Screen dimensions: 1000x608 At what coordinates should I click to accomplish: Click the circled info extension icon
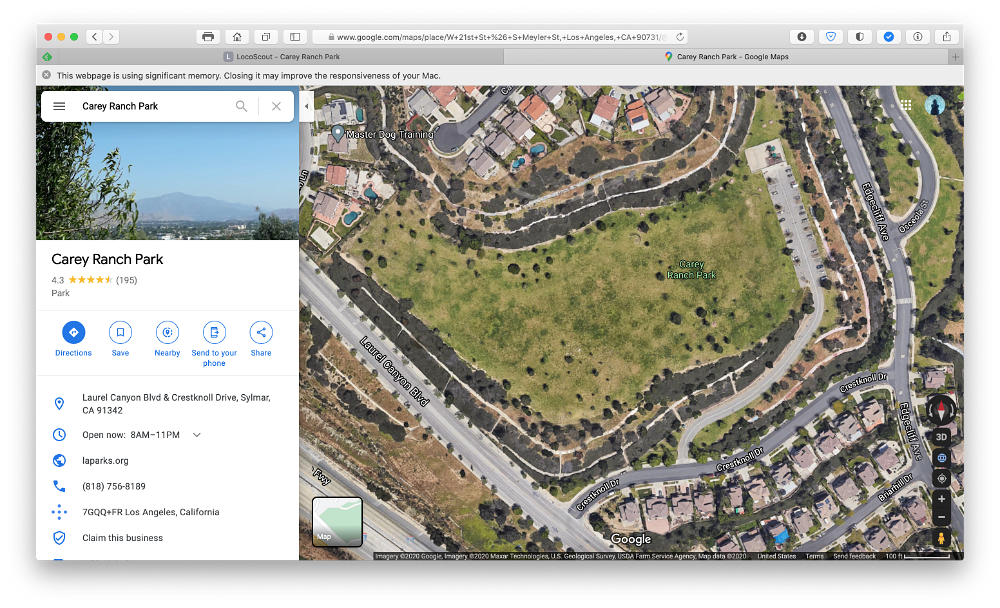[918, 37]
